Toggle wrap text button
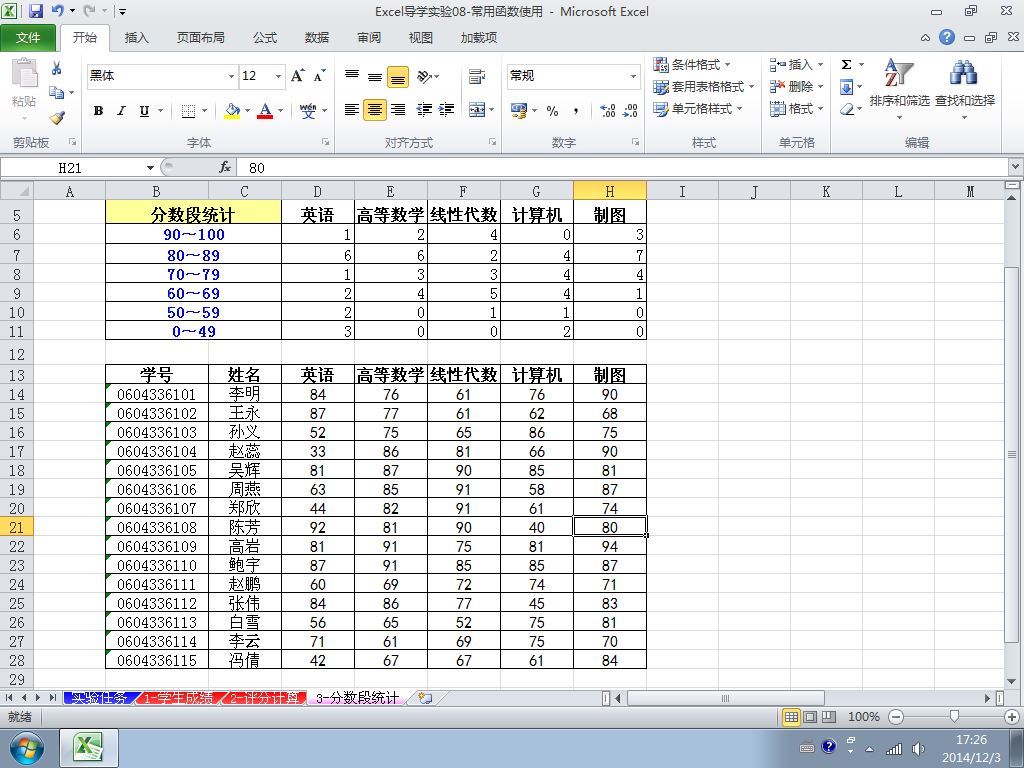1024x768 pixels. (x=477, y=76)
